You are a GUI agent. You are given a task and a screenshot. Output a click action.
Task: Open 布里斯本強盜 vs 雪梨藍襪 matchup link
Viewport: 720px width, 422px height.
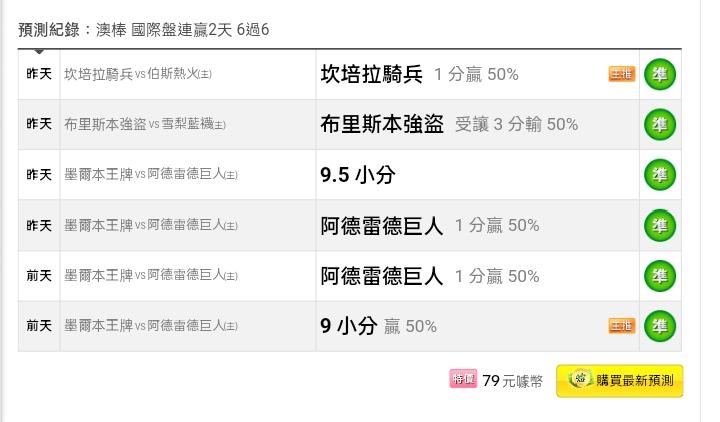tap(145, 124)
